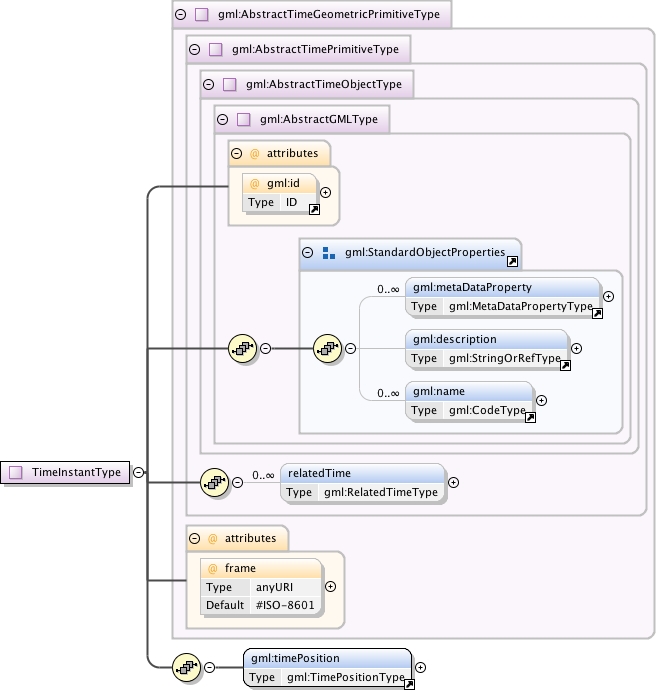The height and width of the screenshot is (692, 656).
Task: Click the ID type value of gml:id
Action: click(291, 202)
